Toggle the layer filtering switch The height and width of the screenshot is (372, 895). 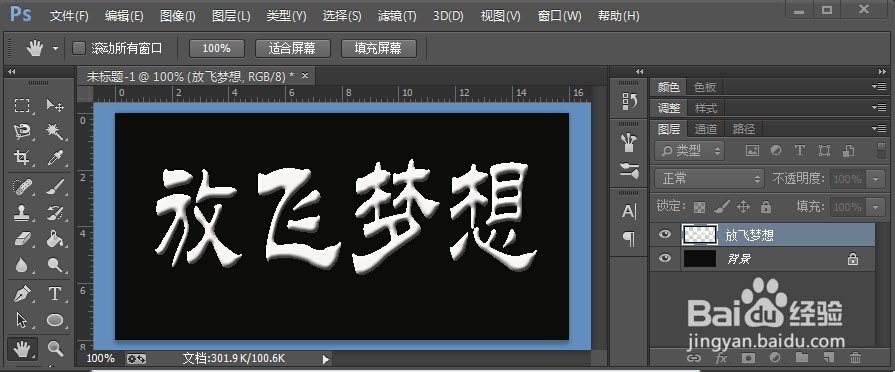tap(882, 151)
